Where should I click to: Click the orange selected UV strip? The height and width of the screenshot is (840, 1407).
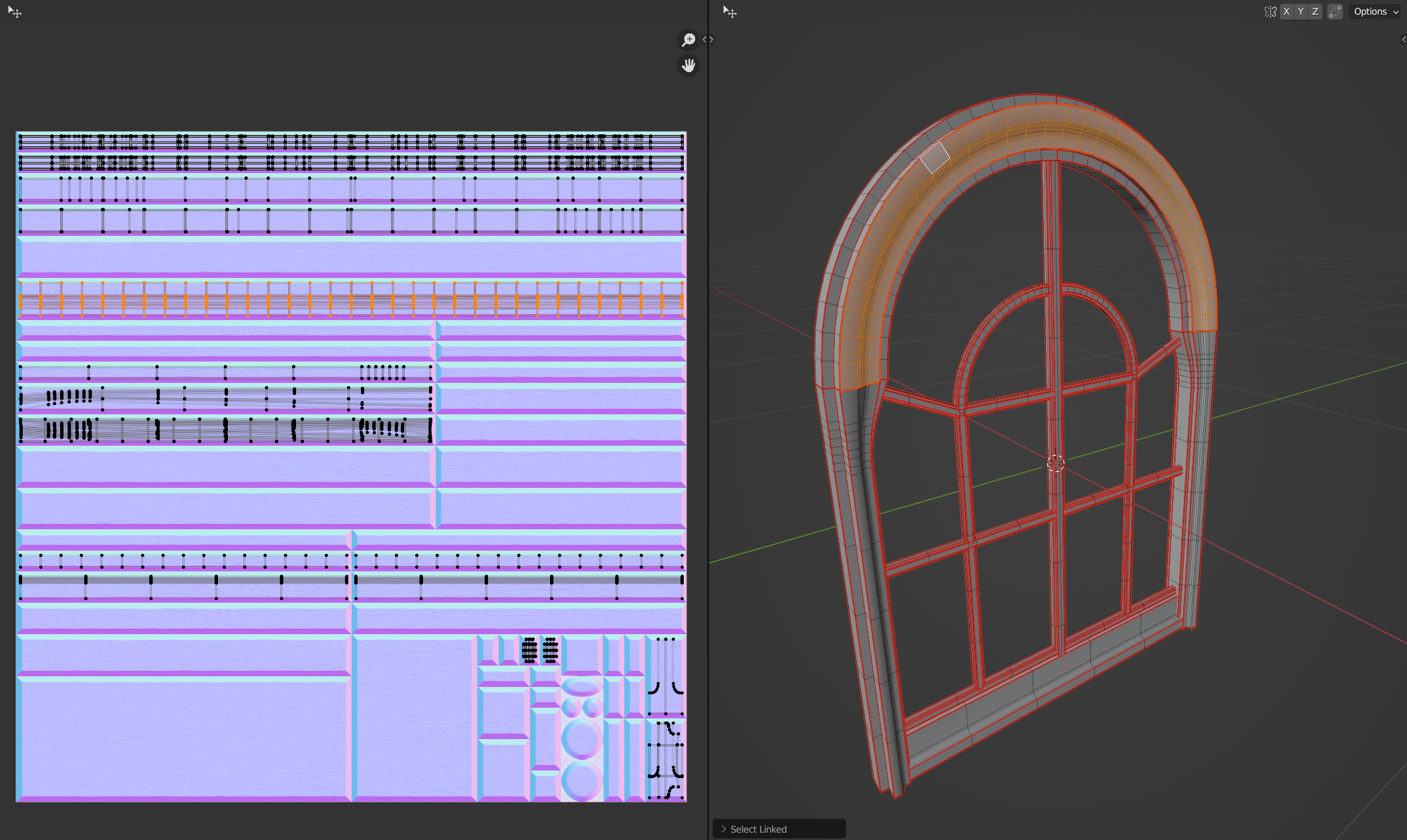pyautogui.click(x=351, y=299)
